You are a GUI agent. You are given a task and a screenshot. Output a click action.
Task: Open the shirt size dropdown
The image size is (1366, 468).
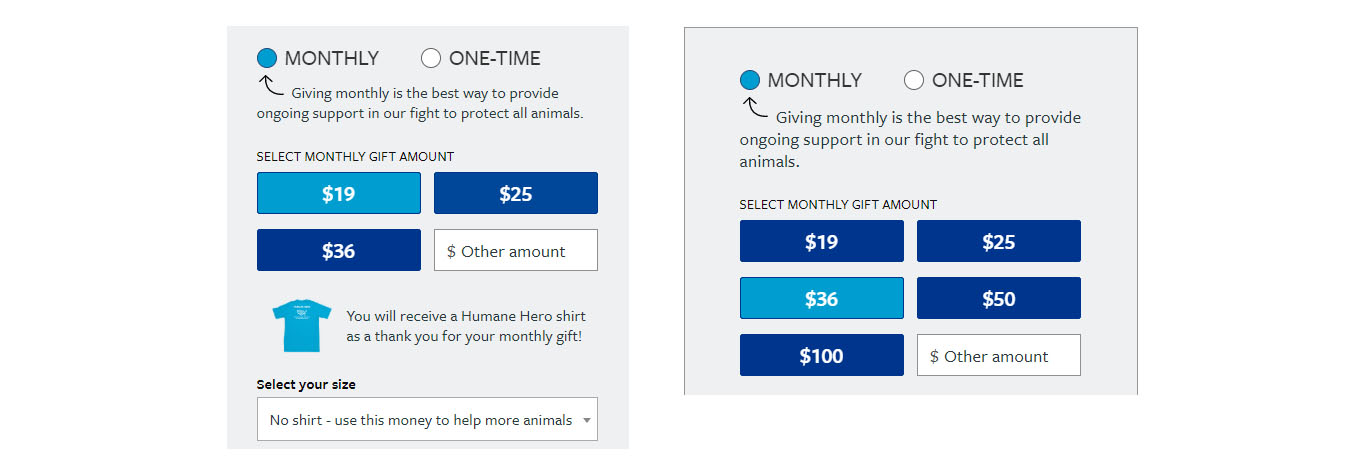tap(427, 420)
